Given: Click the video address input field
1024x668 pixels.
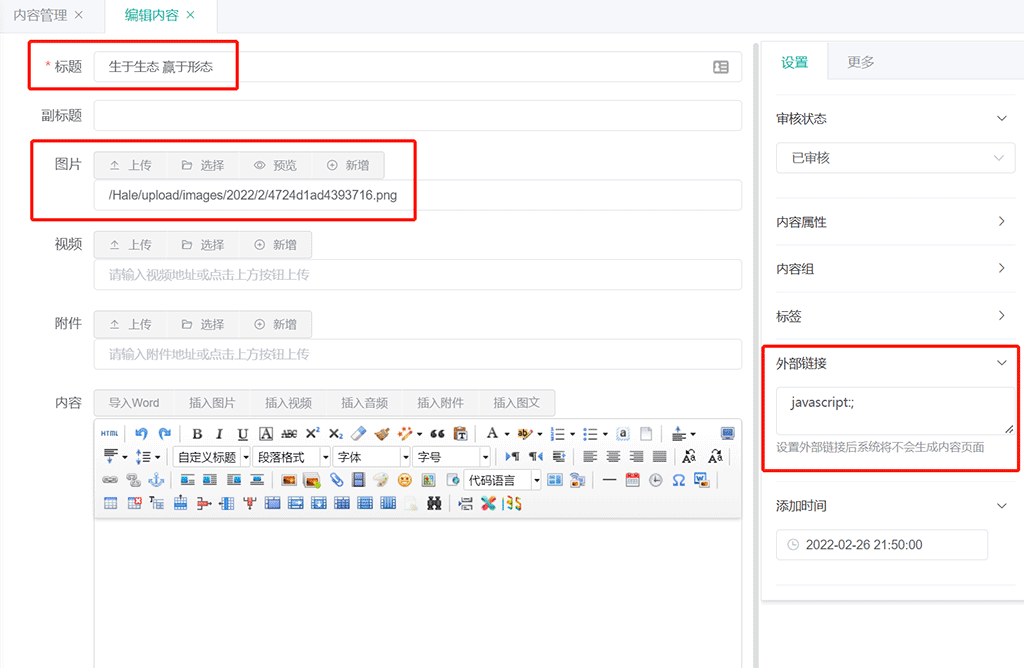Looking at the screenshot, I should (418, 275).
